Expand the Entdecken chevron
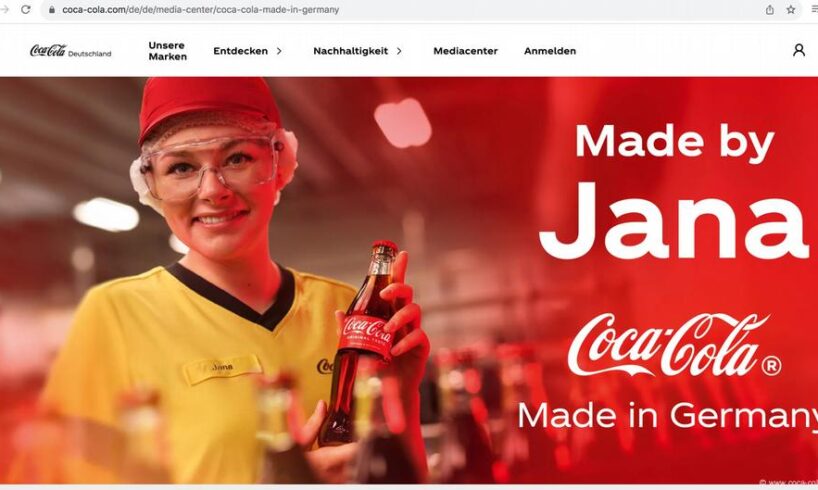The image size is (818, 490). click(279, 51)
